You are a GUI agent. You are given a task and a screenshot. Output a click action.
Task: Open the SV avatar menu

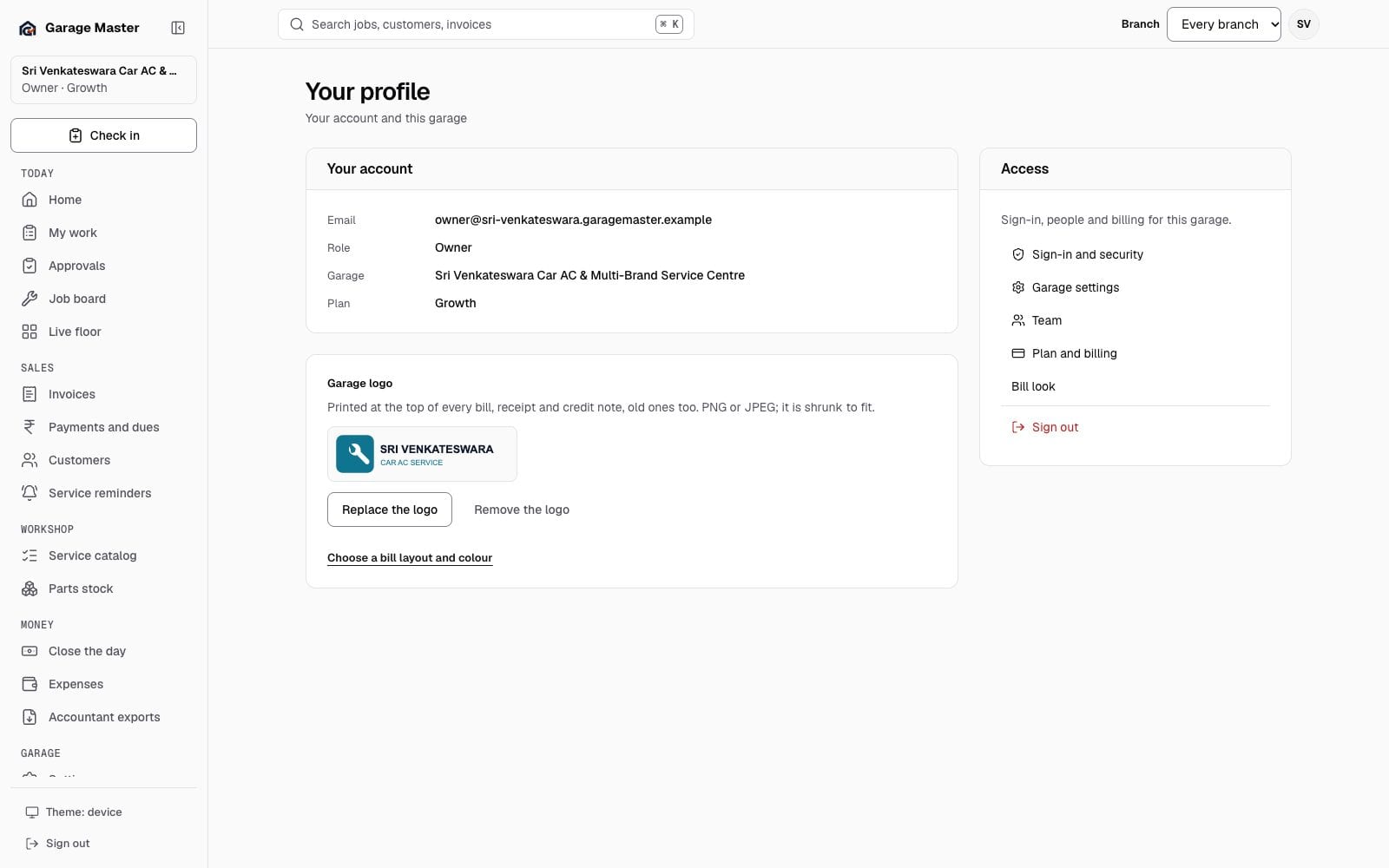[x=1303, y=24]
